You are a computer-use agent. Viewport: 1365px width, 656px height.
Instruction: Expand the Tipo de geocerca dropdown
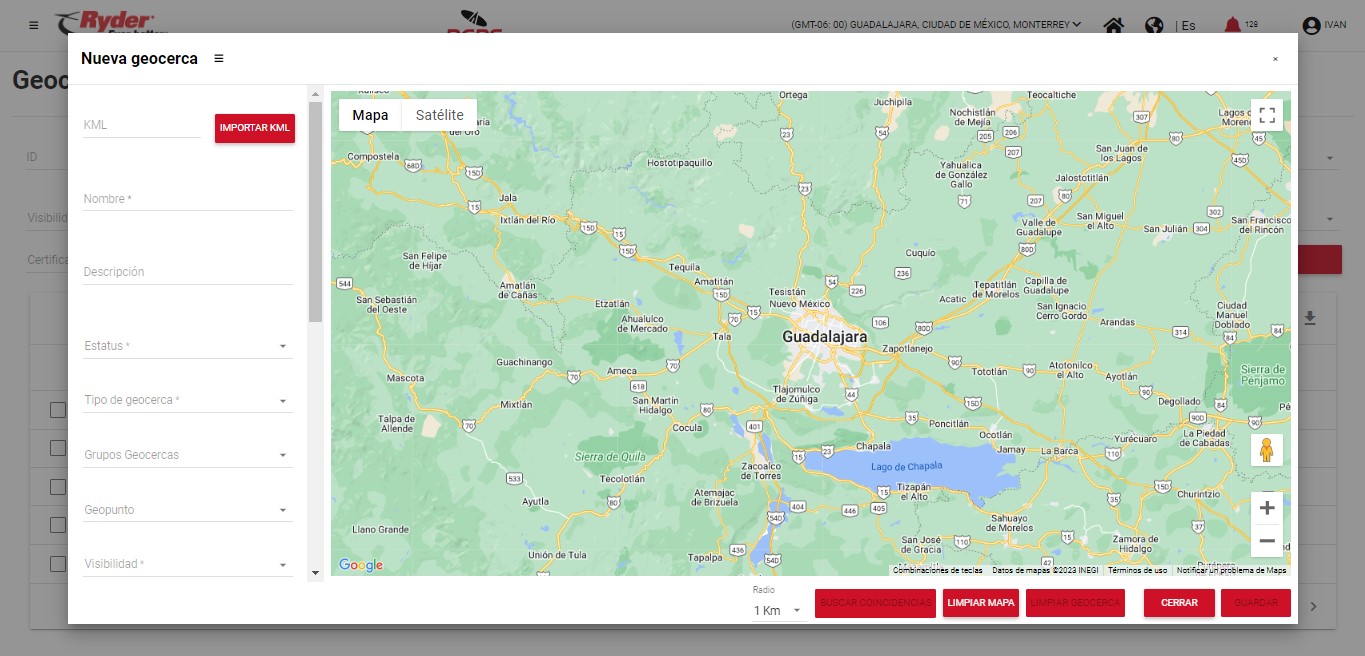pos(187,401)
